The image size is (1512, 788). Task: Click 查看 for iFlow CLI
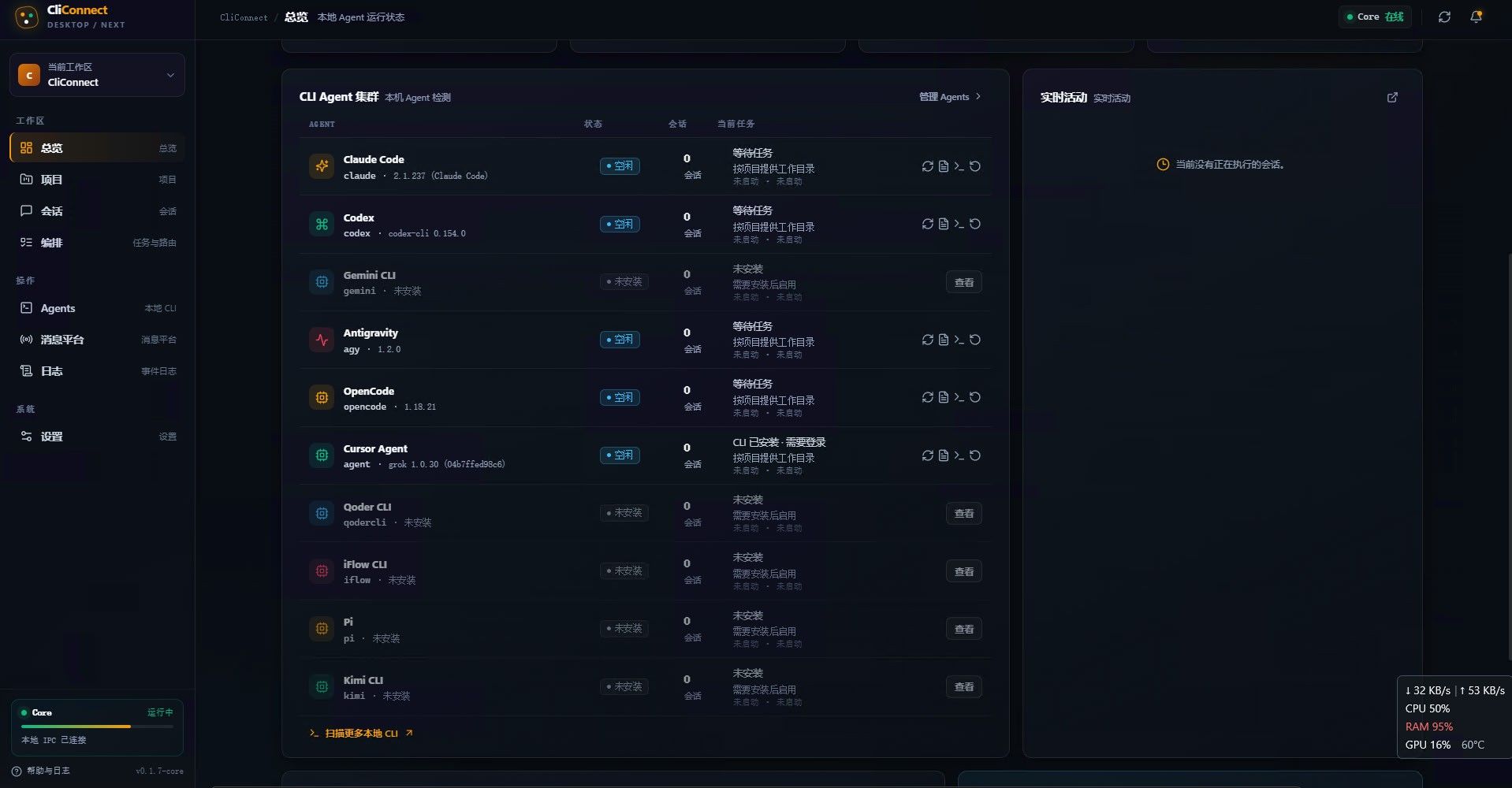pyautogui.click(x=964, y=571)
